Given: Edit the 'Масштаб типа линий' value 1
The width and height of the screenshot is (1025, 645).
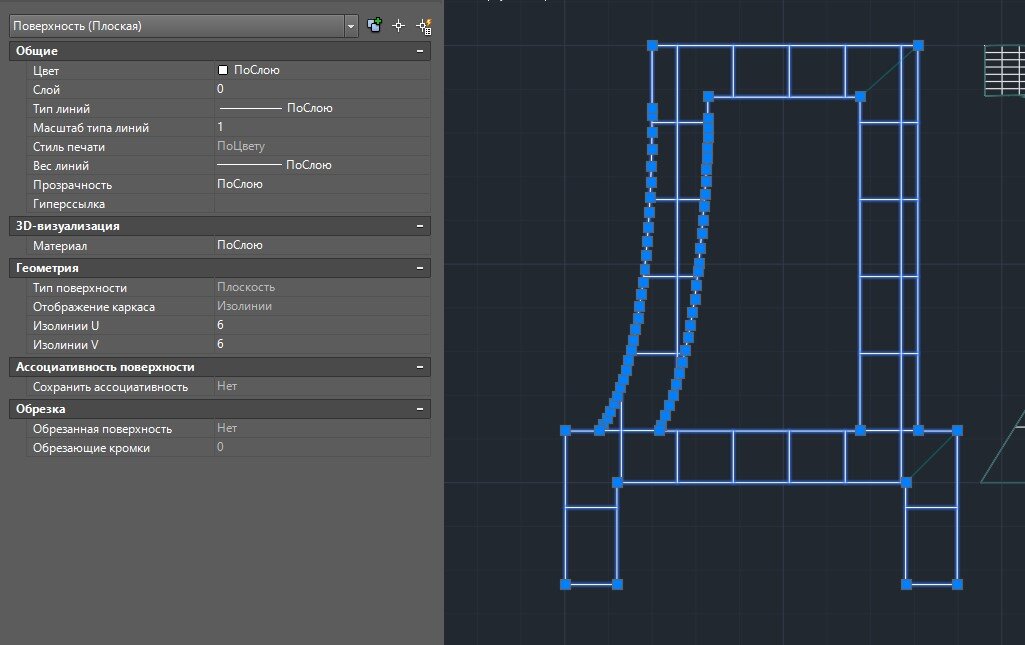Looking at the screenshot, I should point(322,127).
